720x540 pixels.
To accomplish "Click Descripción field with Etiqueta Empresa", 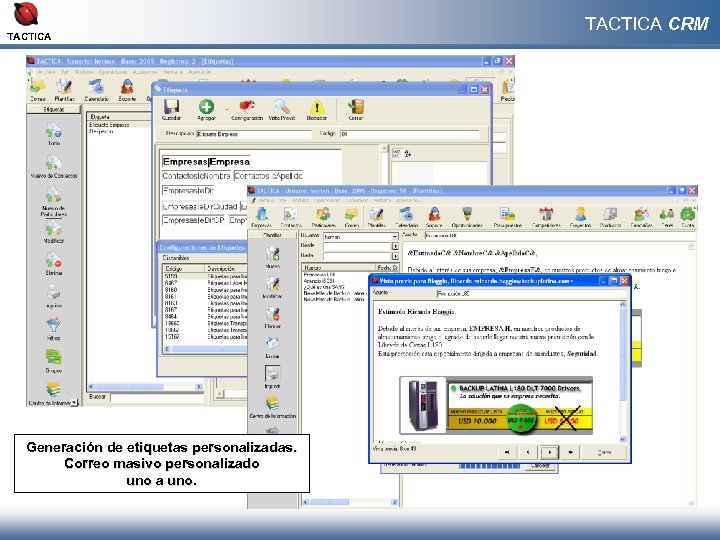I will 254,134.
